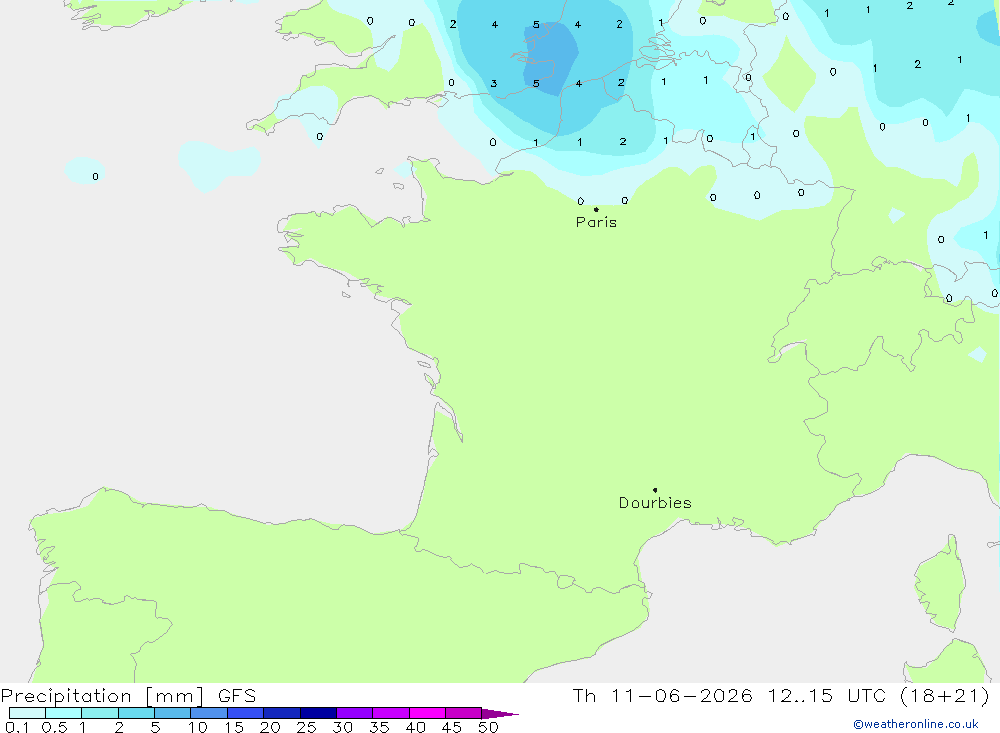Viewport: 1000px width, 733px height.
Task: Click the over-50 legend arrow tip
Action: 499,714
